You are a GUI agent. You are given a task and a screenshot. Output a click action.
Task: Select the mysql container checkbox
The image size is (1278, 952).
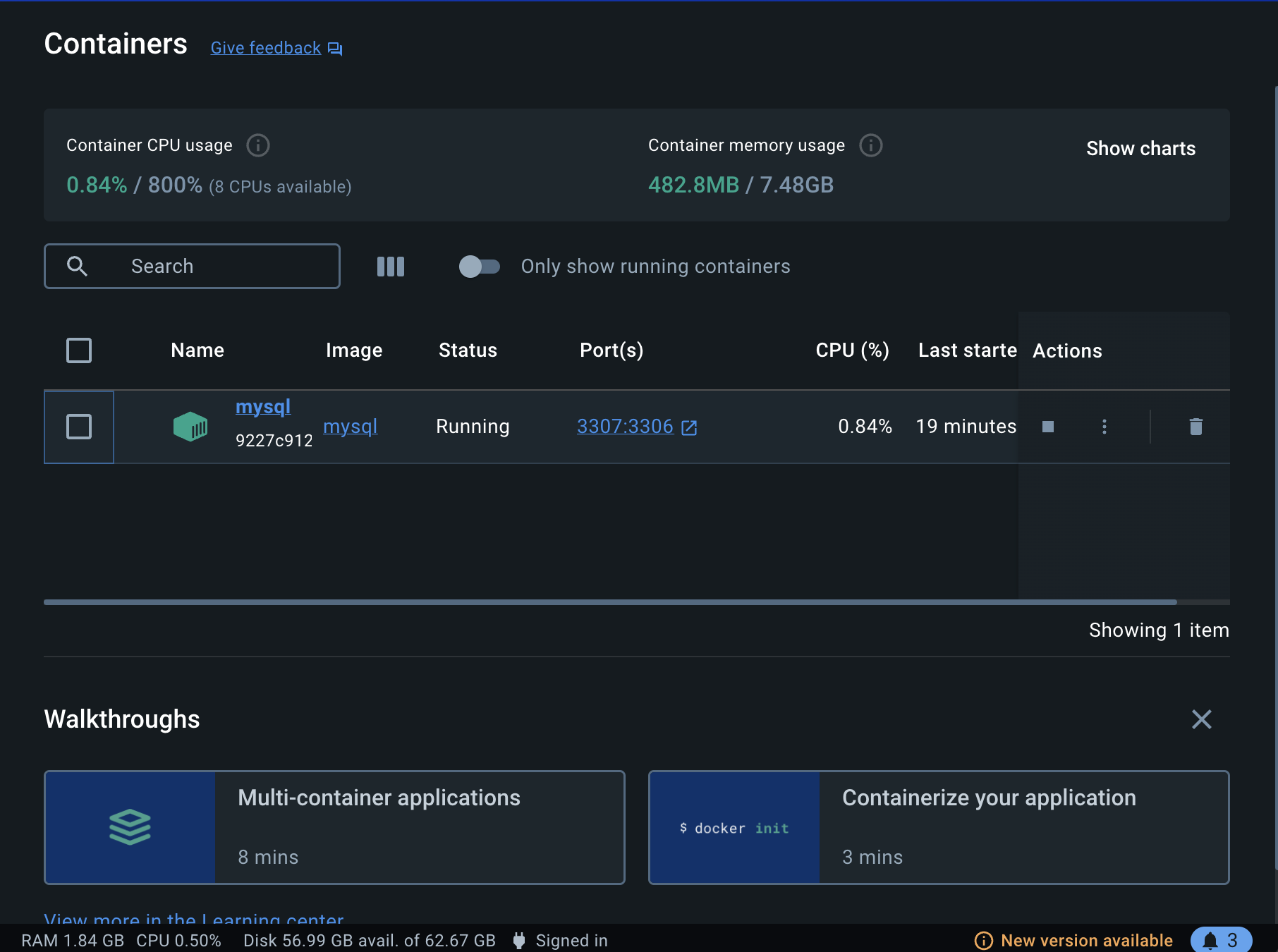point(79,427)
